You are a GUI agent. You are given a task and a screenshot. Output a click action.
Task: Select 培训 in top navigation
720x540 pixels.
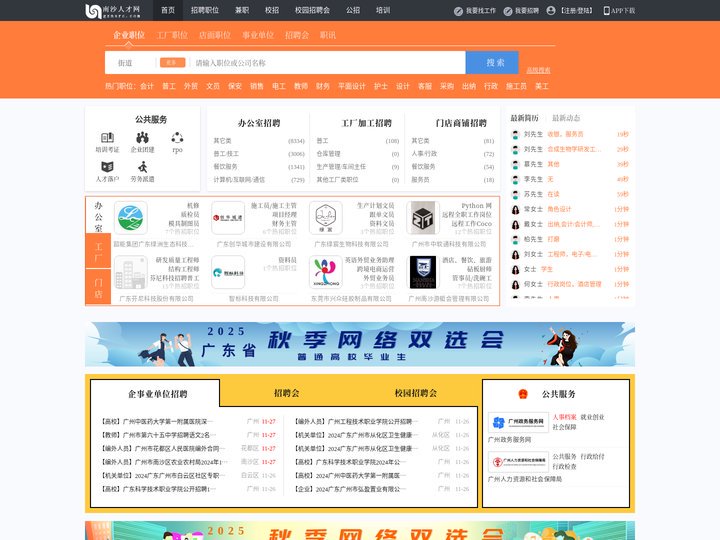tap(383, 10)
